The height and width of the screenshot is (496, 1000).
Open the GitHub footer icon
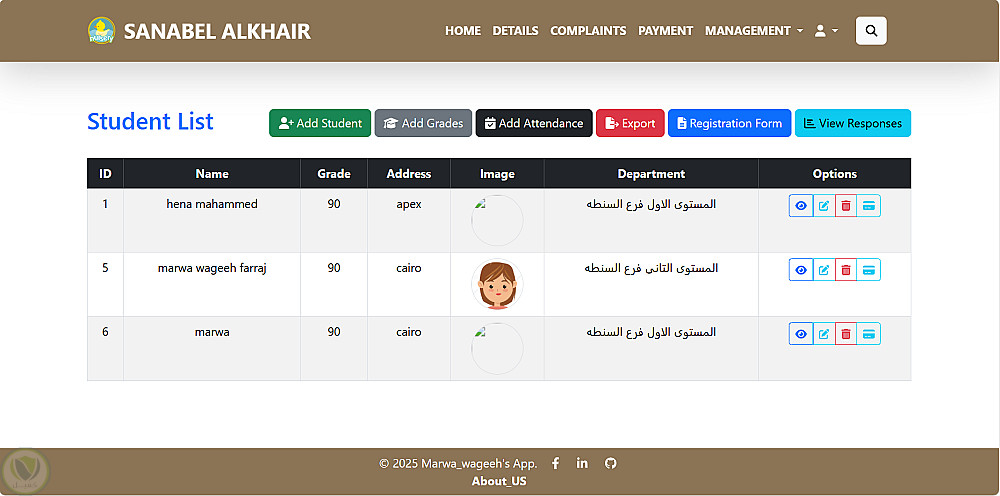coord(610,463)
